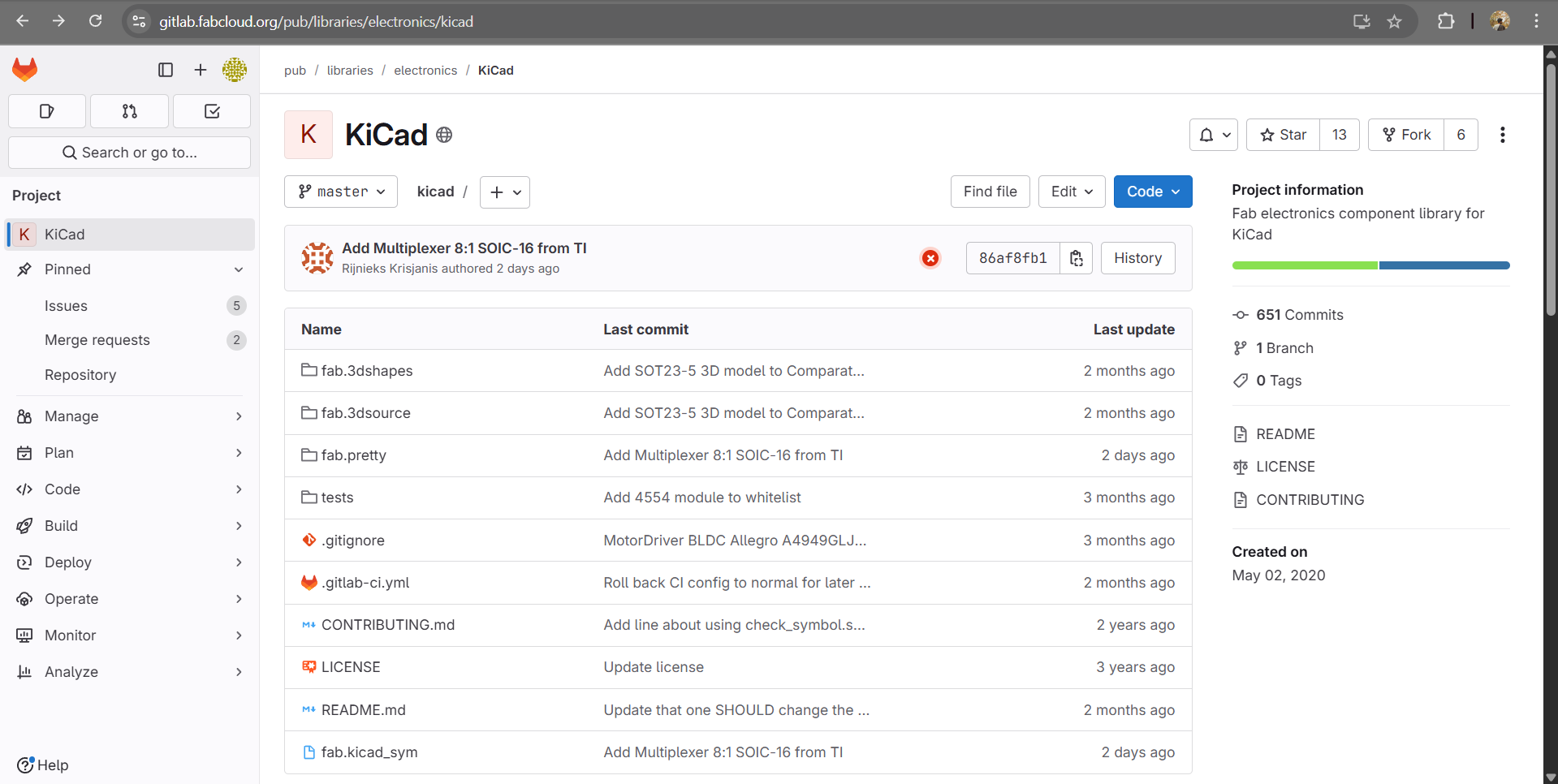Image resolution: width=1558 pixels, height=784 pixels.
Task: Open .gitlab-ci.yml file
Action: 365,583
